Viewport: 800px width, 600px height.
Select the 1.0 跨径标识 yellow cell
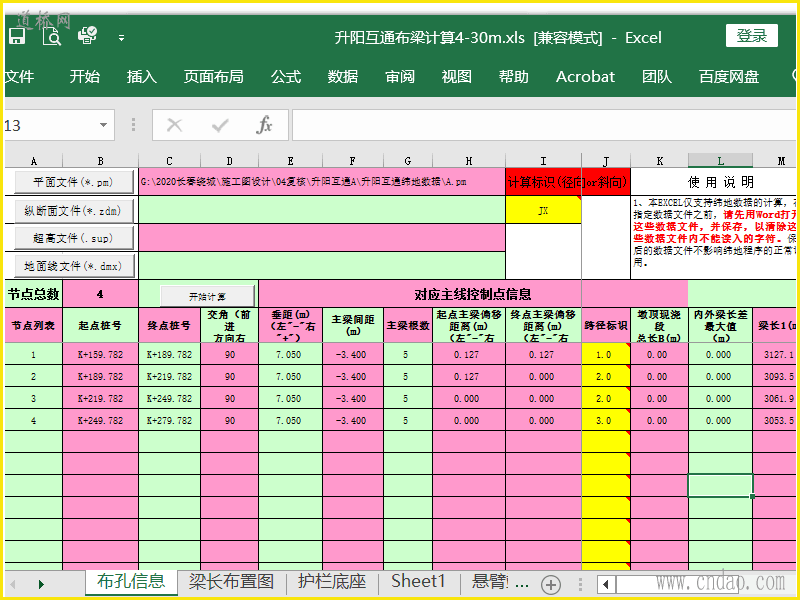(x=606, y=355)
